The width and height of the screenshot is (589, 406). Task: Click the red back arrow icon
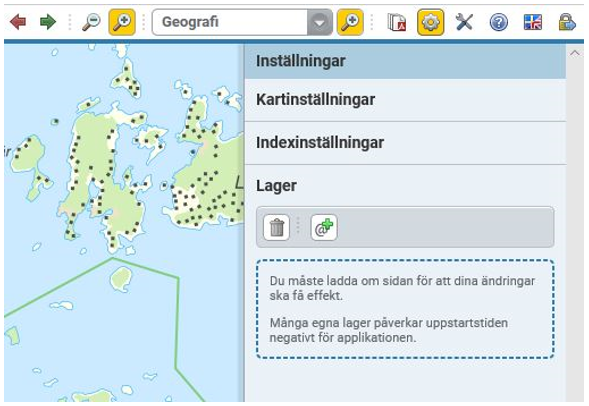coord(18,22)
